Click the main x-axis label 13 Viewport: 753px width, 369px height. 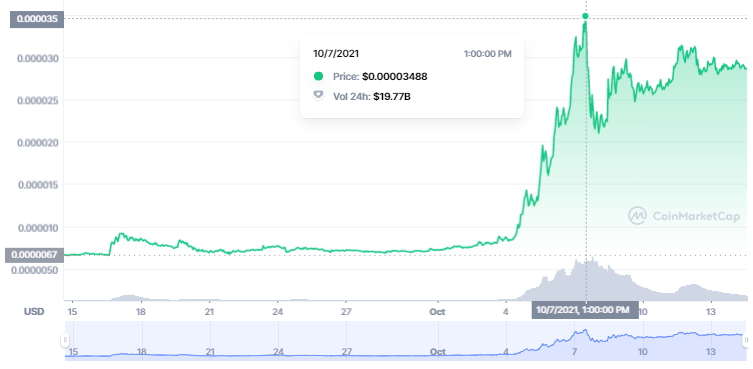pos(711,312)
